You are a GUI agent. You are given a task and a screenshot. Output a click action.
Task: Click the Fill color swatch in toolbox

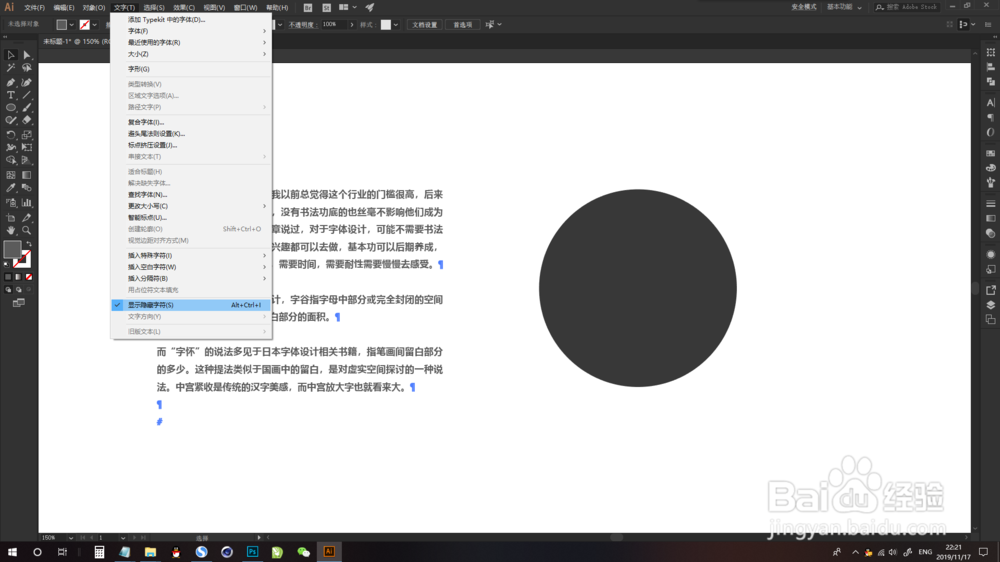12,249
